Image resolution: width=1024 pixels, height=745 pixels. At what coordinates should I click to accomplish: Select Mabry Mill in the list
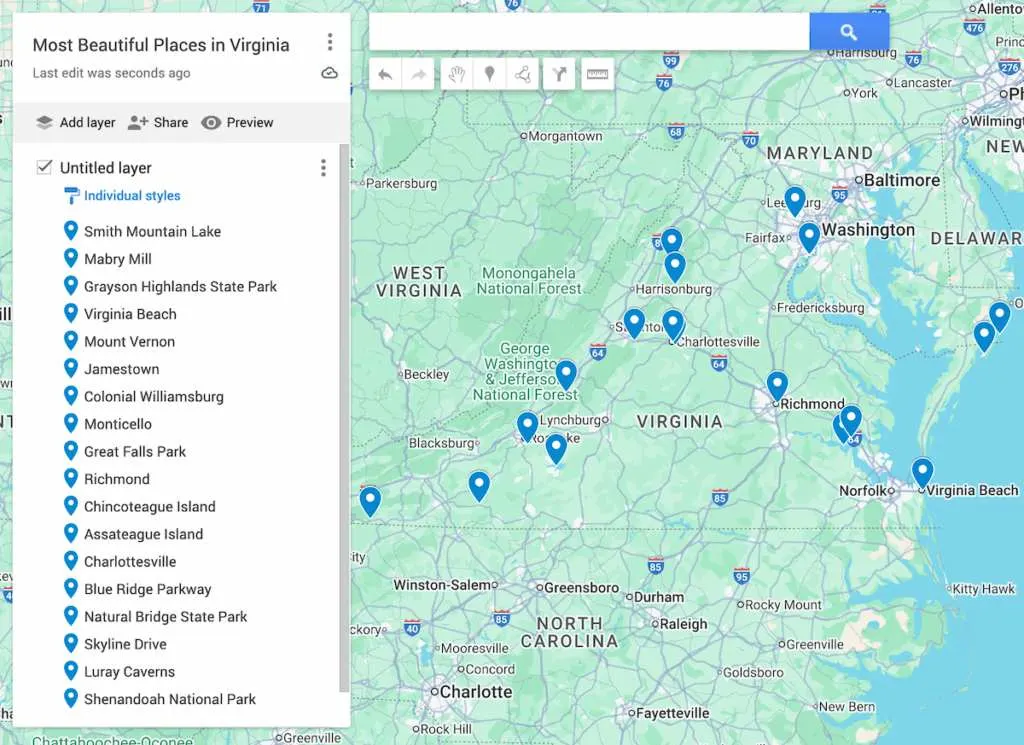coord(118,259)
